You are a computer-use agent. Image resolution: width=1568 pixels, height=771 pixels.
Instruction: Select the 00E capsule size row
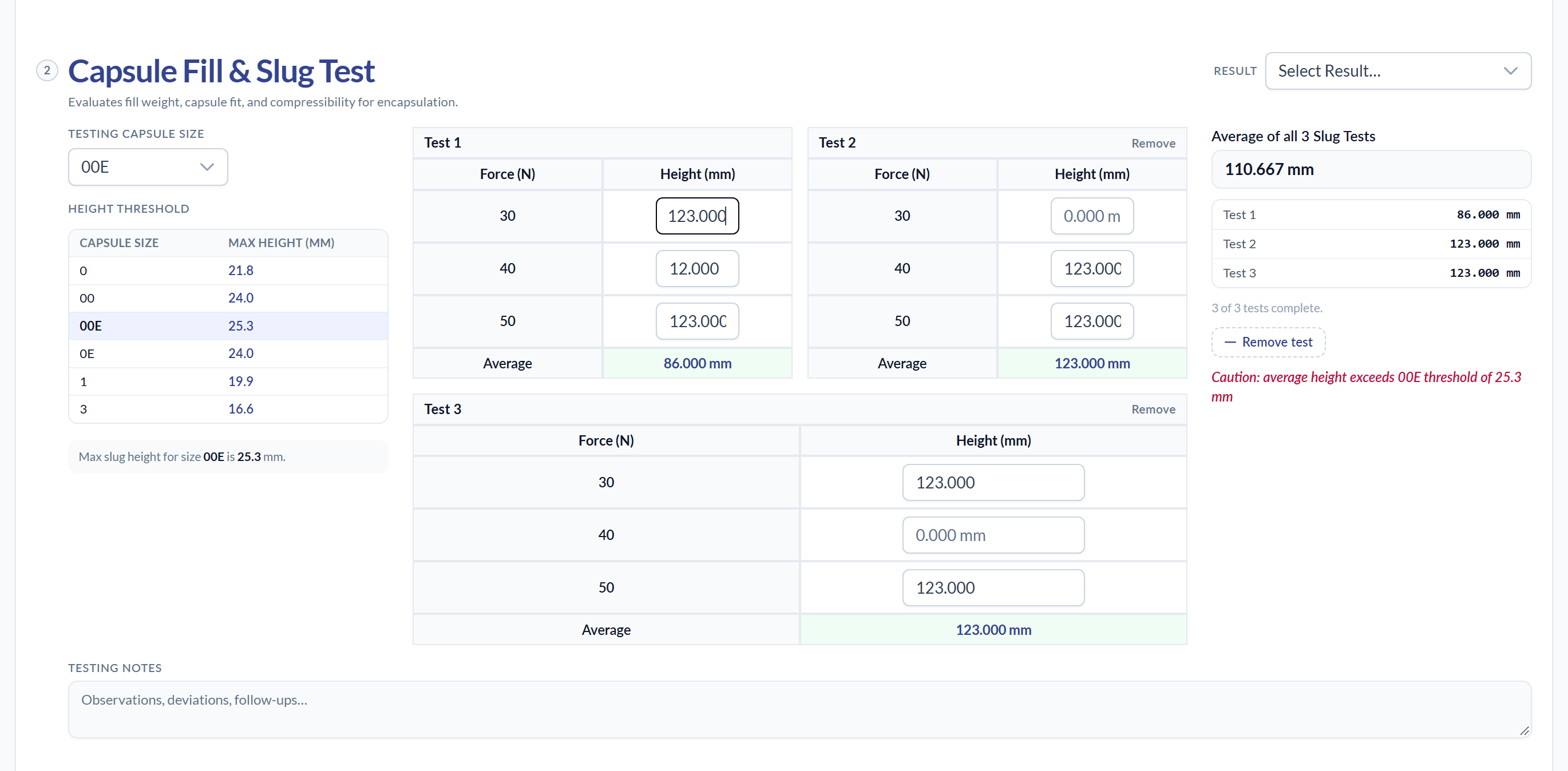228,325
